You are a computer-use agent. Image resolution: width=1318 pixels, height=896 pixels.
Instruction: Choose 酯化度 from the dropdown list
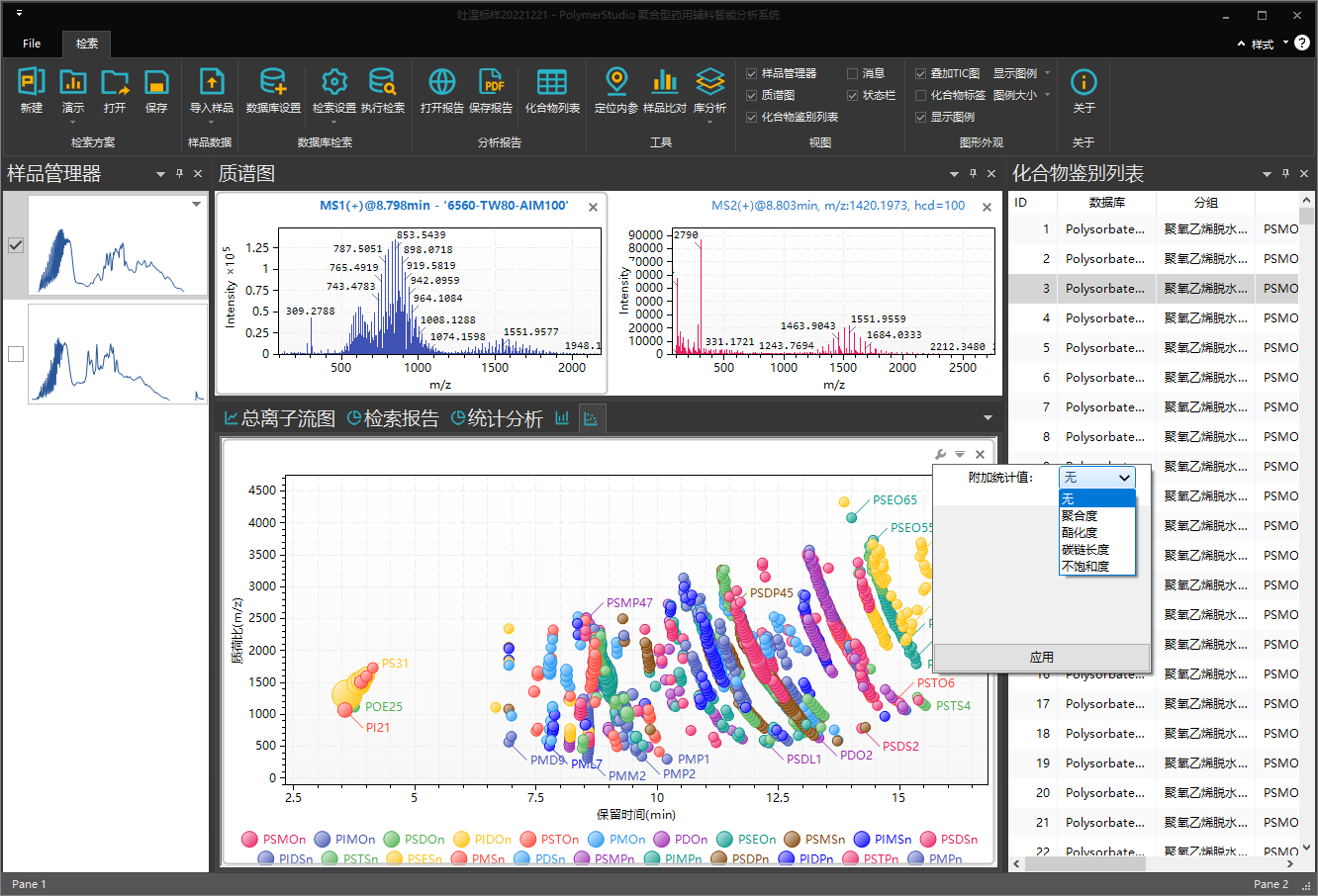point(1097,532)
